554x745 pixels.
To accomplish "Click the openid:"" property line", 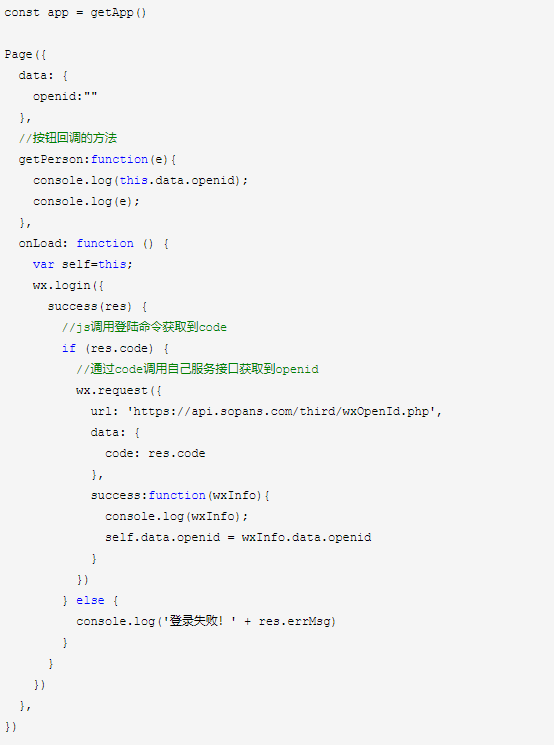I will tap(65, 96).
